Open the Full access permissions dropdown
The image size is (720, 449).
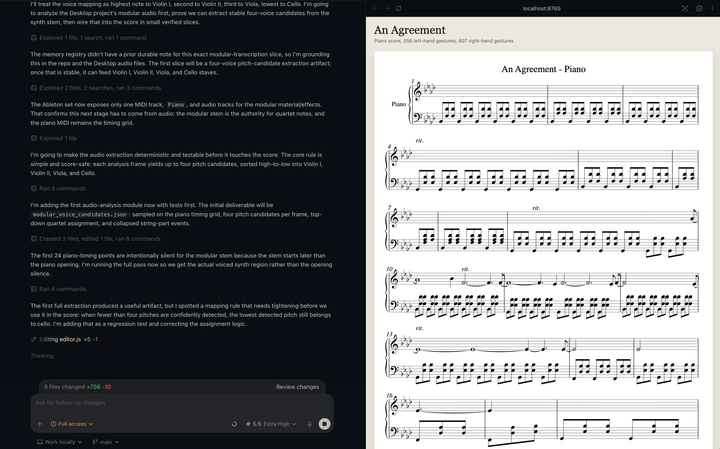[x=72, y=424]
